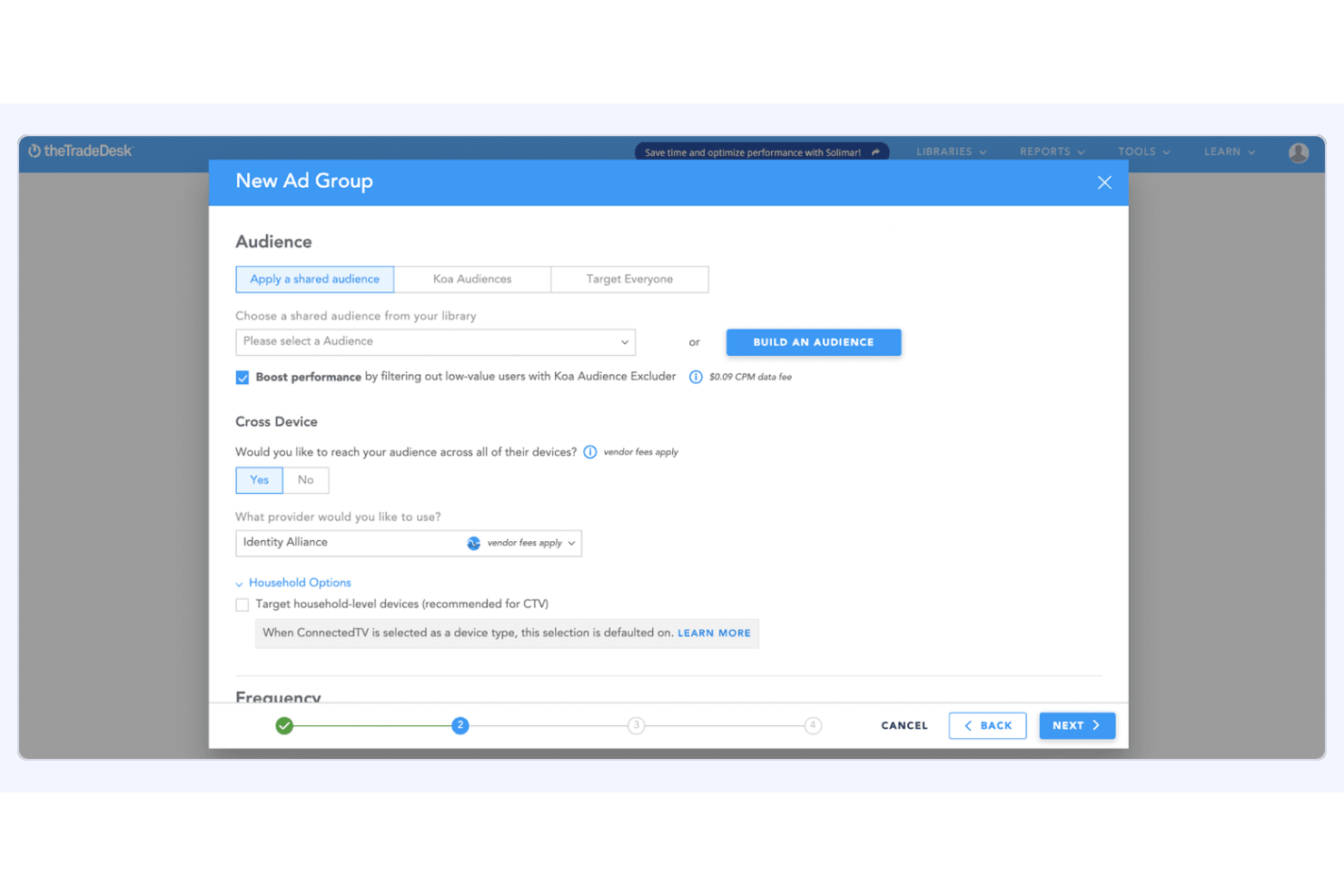
Task: Click info icon next to Koa Audience Excluder
Action: click(696, 377)
